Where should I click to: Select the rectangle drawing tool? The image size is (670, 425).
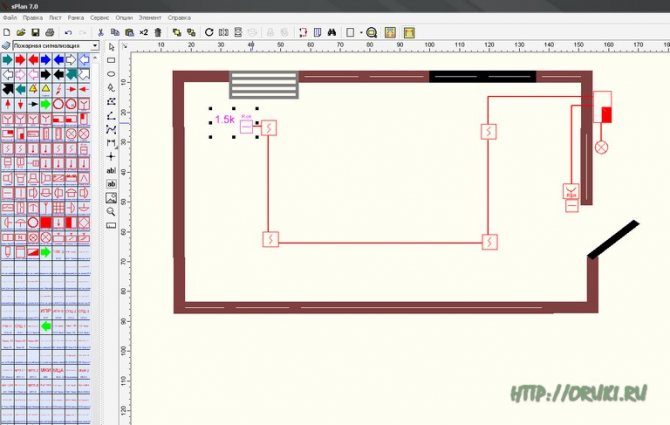tap(111, 60)
